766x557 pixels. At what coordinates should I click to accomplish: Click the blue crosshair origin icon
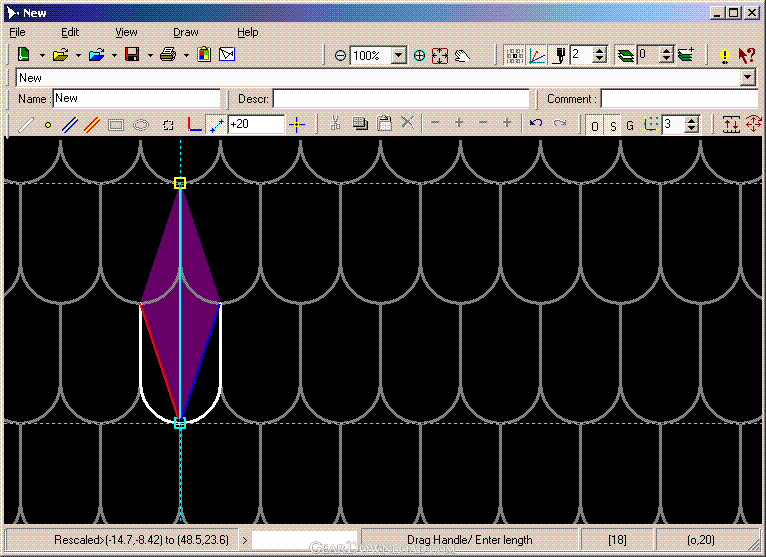tap(297, 125)
